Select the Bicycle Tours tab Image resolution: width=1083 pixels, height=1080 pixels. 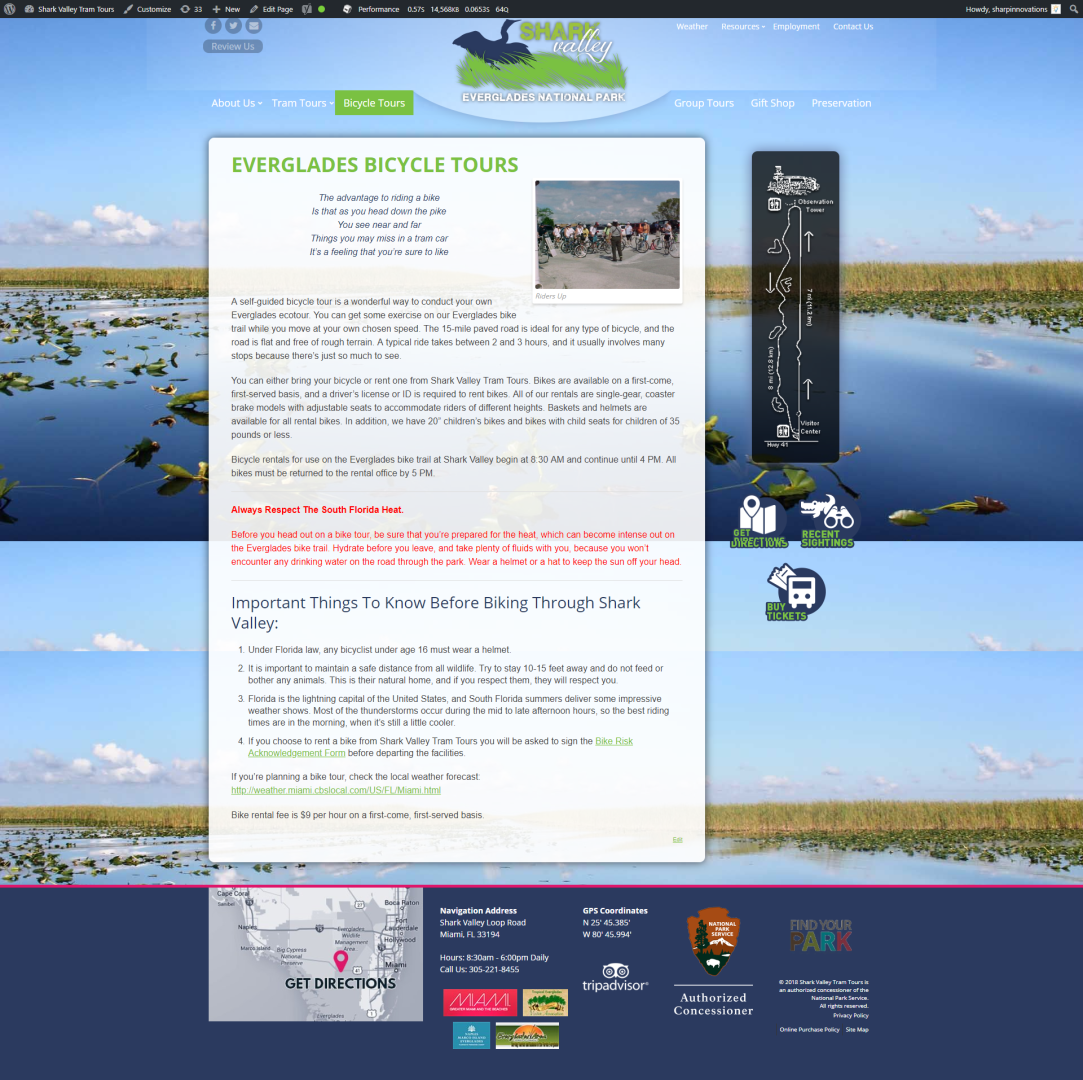(x=374, y=103)
